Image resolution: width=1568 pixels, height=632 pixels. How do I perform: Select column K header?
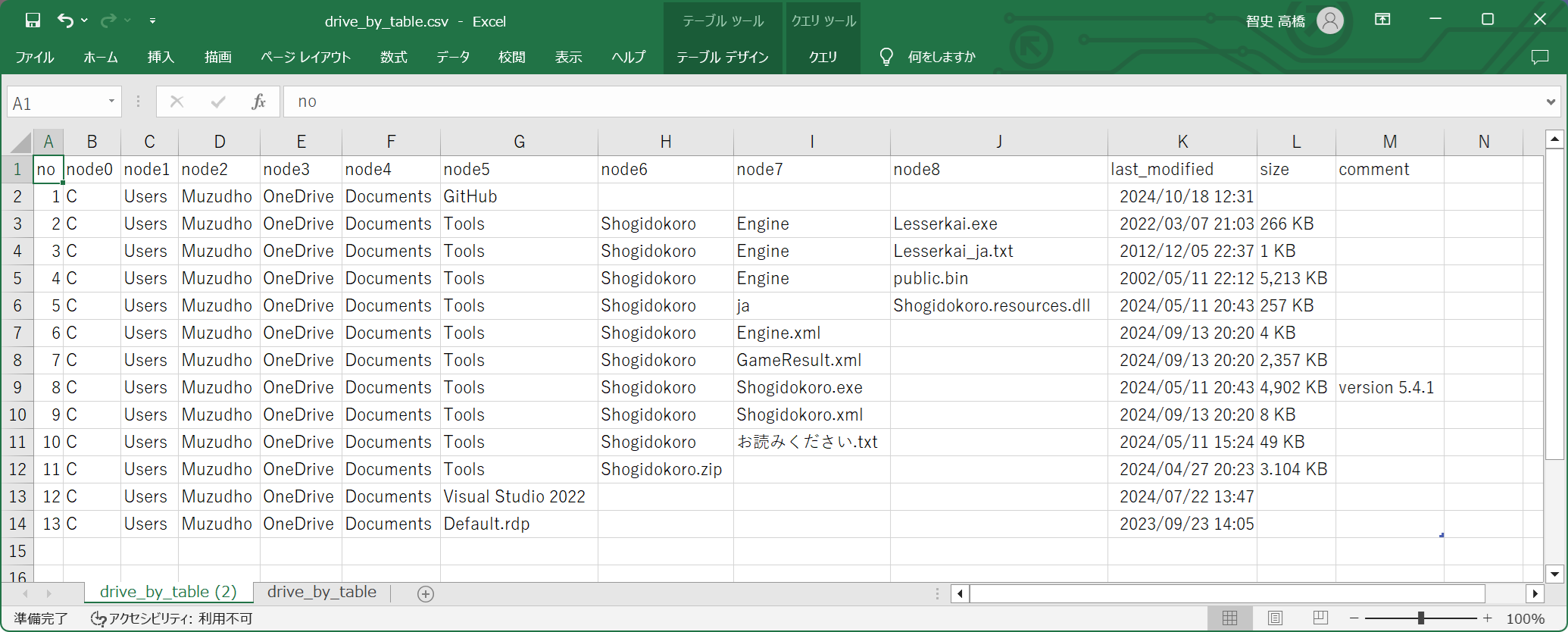(x=1182, y=142)
